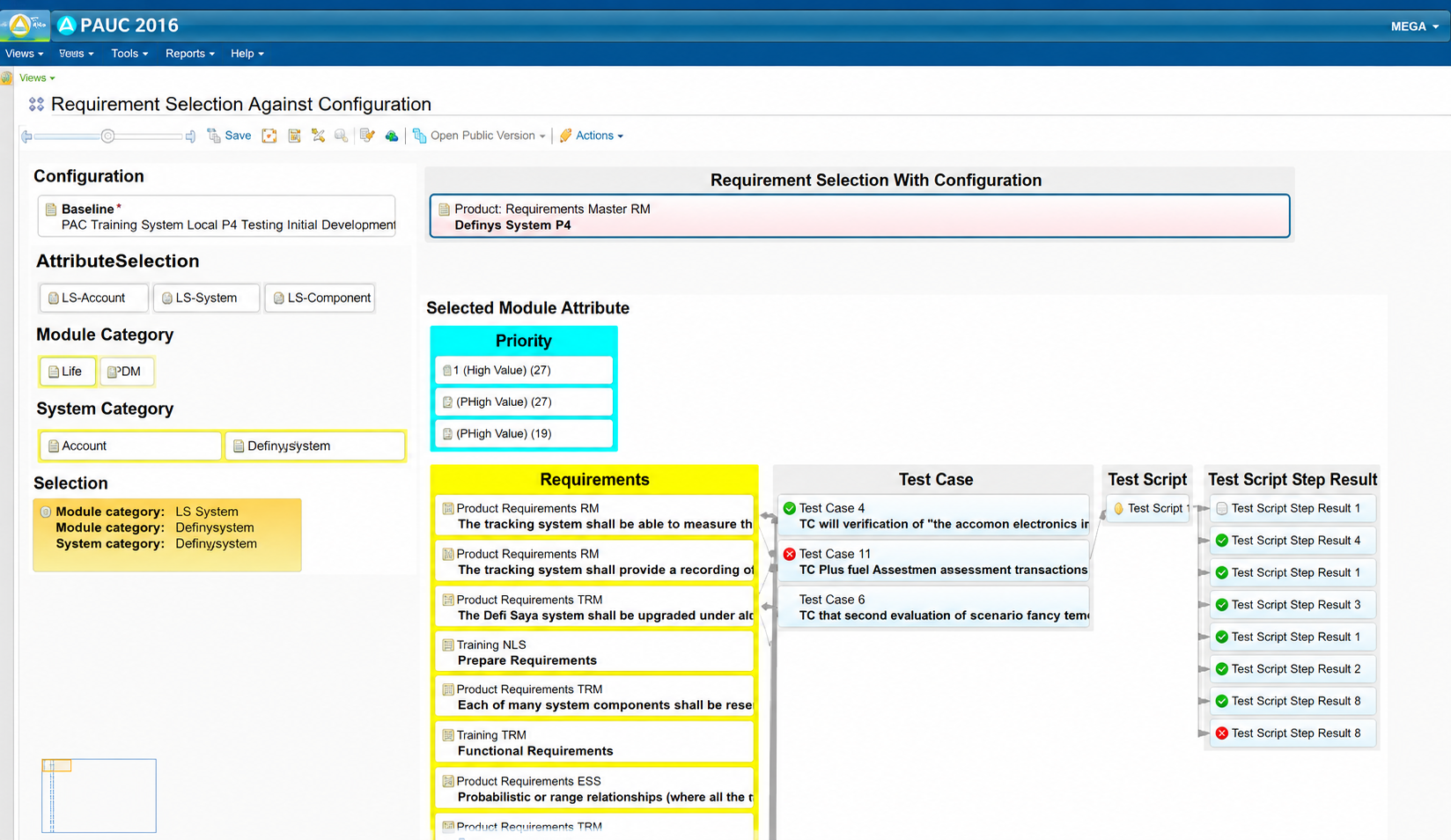Open the Help menu
Screen dimensions: 1451x840
(247, 54)
